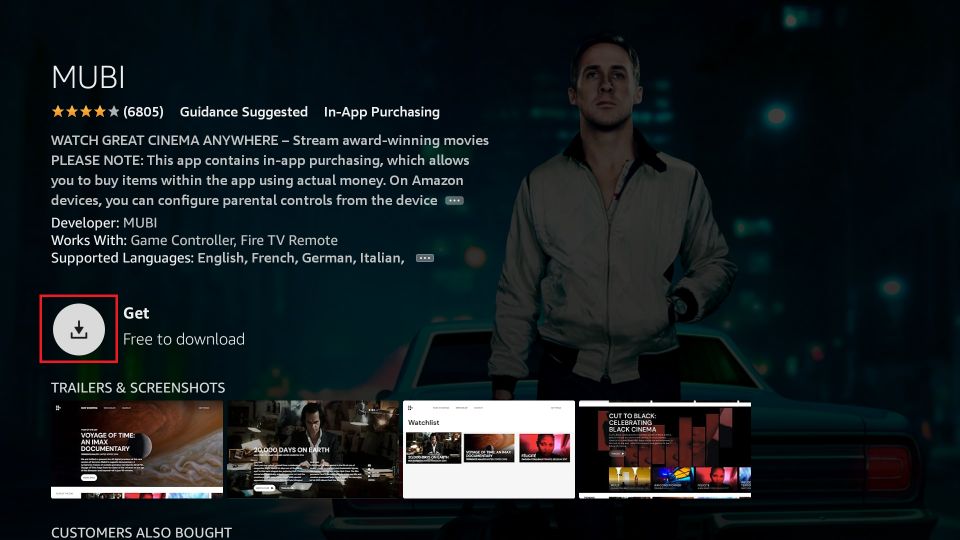Click the Get download icon button
Screen dimensions: 960x540
pos(78,329)
